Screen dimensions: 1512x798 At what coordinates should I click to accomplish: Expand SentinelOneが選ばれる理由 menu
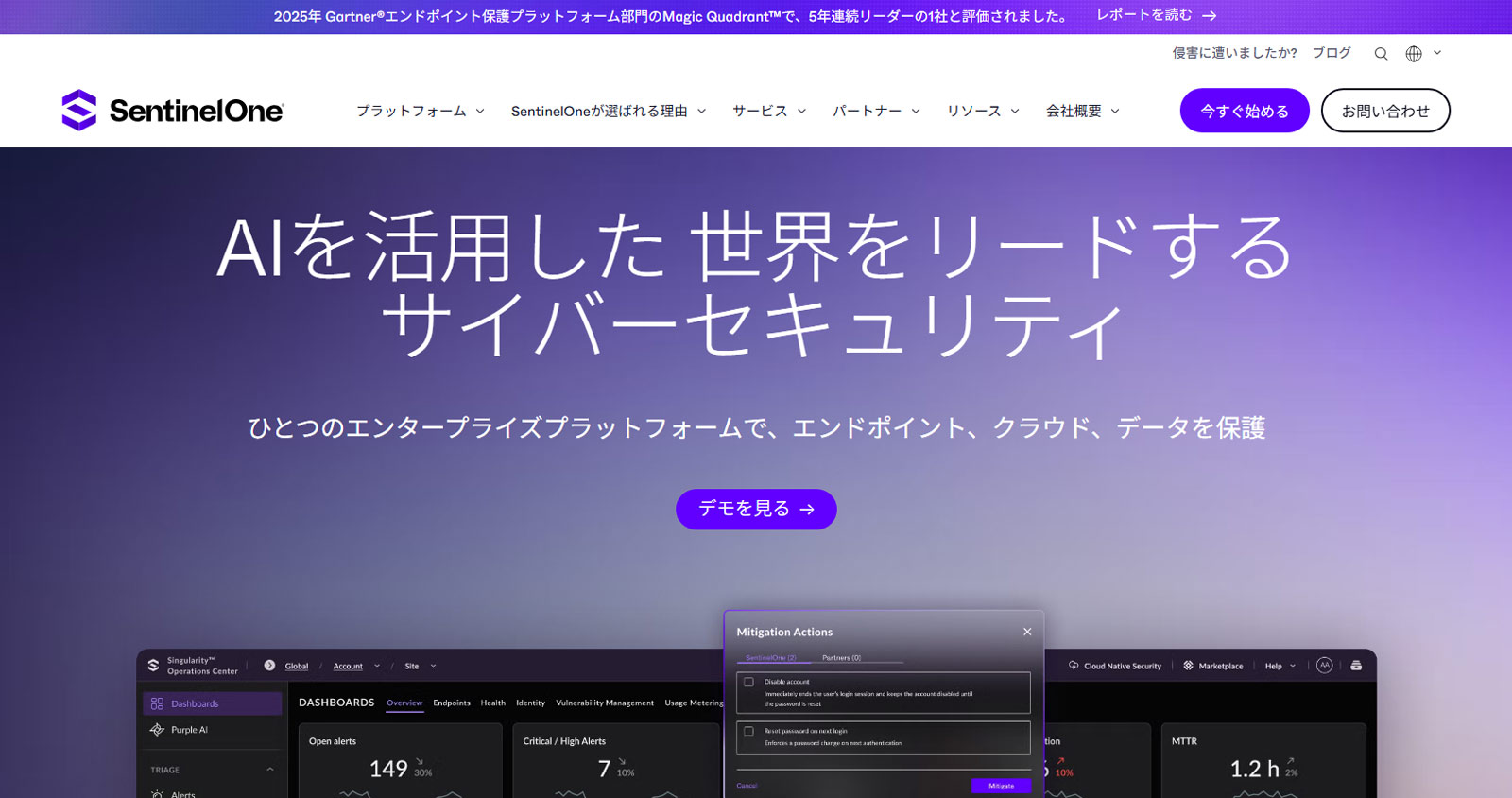609,111
